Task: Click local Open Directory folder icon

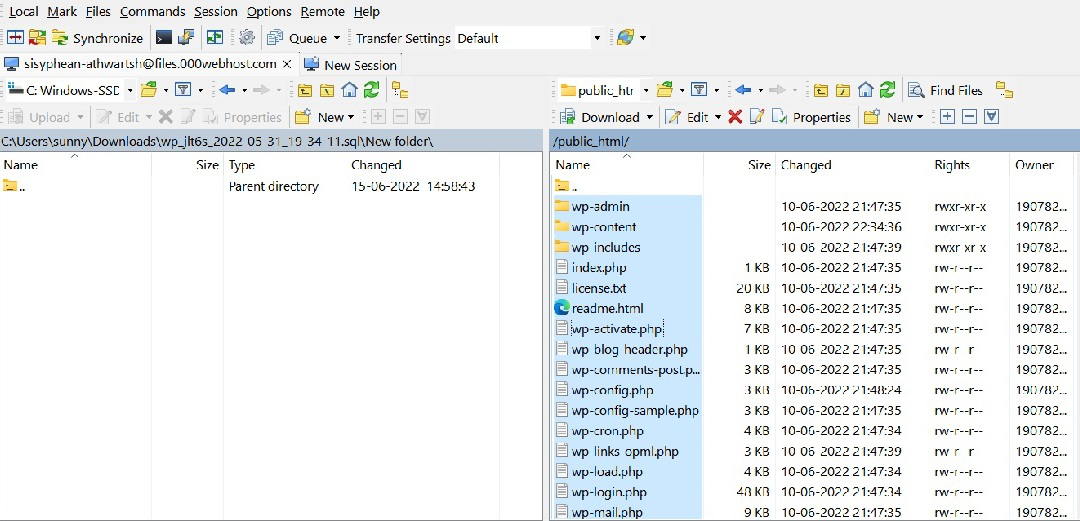Action: pos(148,90)
